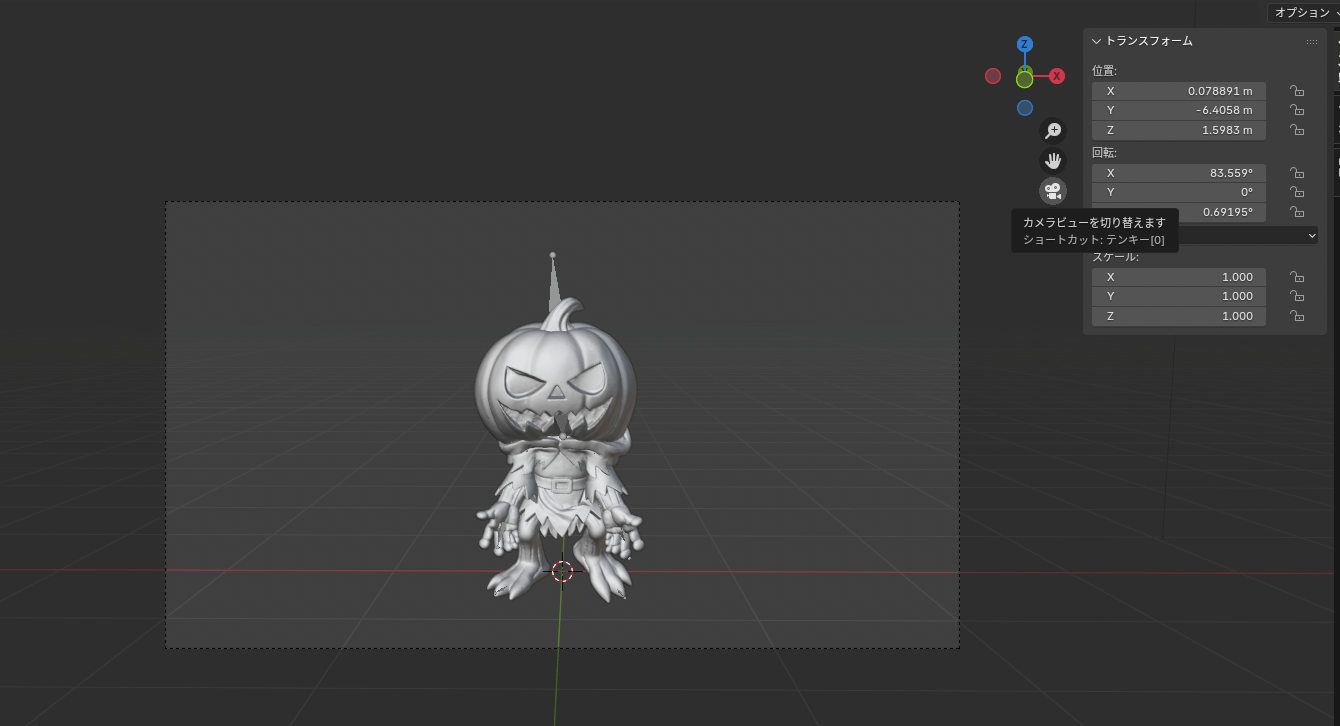
Task: Activate the Move View hand icon
Action: (x=1053, y=160)
